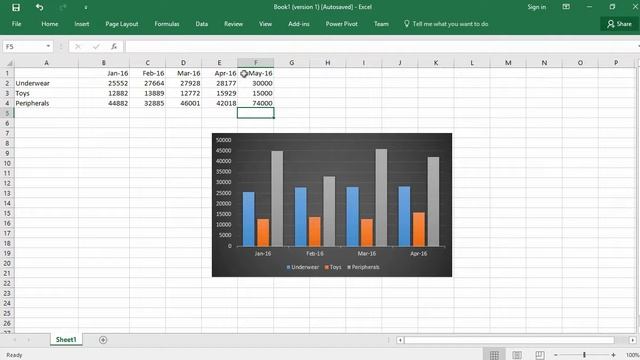Open the View tab
This screenshot has height=360, width=640.
click(265, 24)
